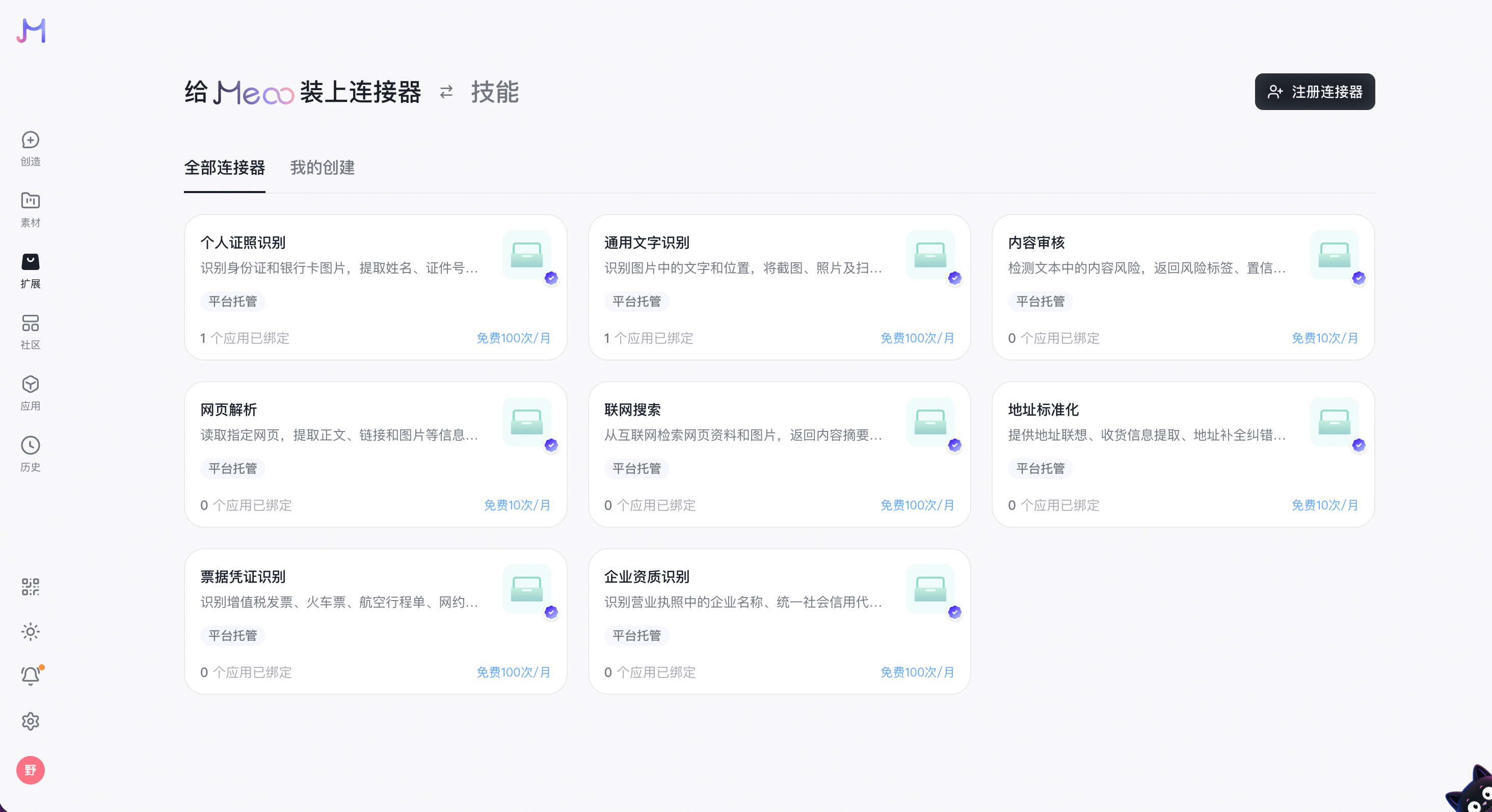The width and height of the screenshot is (1492, 812).
Task: Click the 企业资质识别 connector icon
Action: 931,589
